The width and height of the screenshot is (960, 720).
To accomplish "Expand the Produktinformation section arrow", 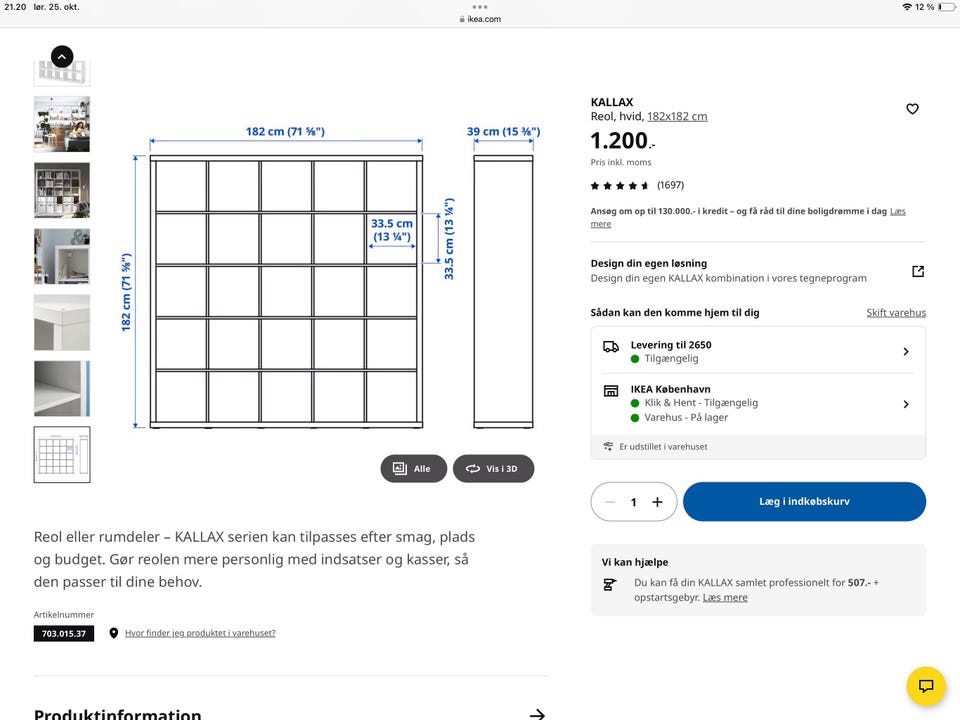I will [x=537, y=714].
